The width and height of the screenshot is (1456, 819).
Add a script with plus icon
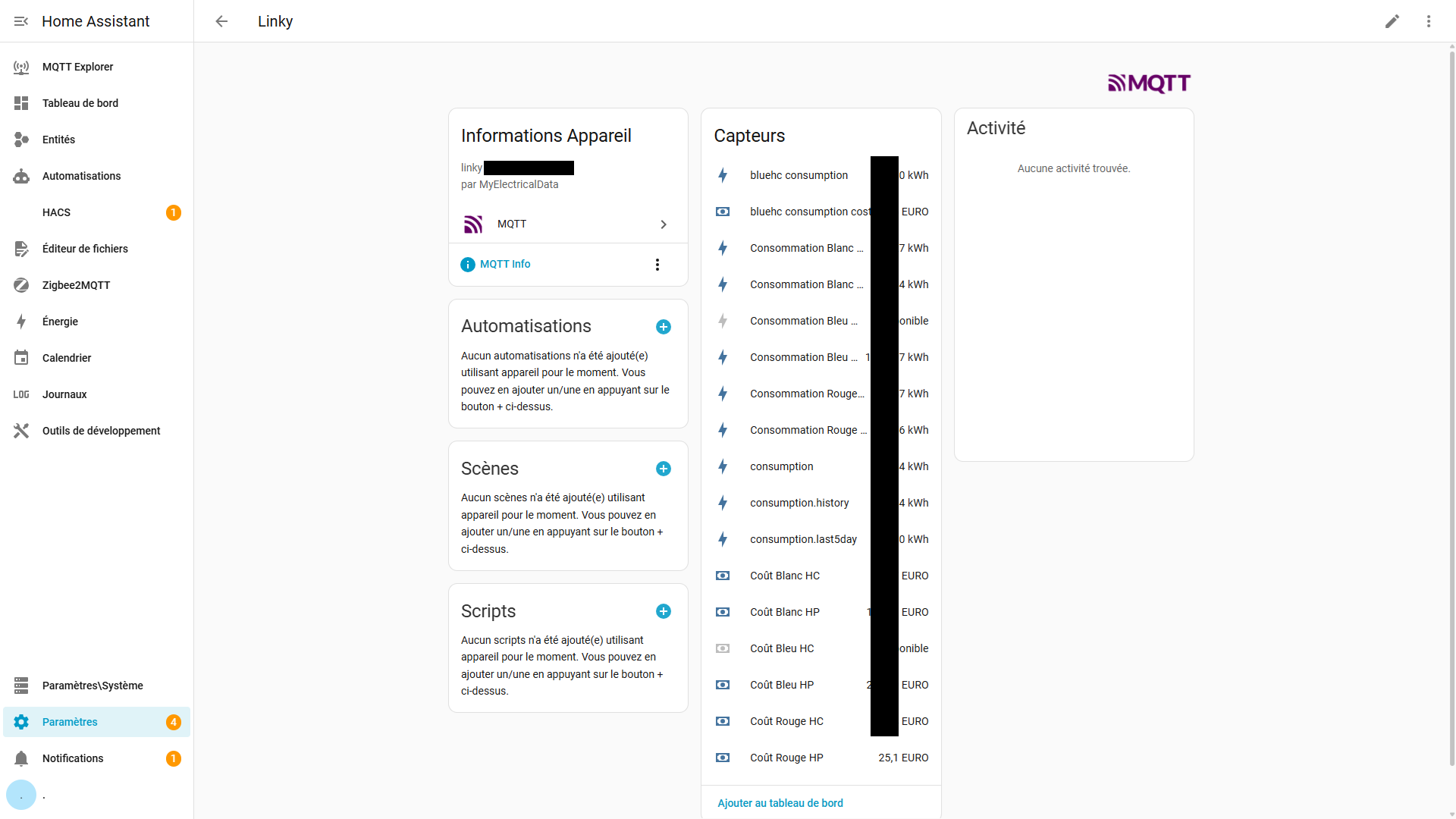(663, 611)
